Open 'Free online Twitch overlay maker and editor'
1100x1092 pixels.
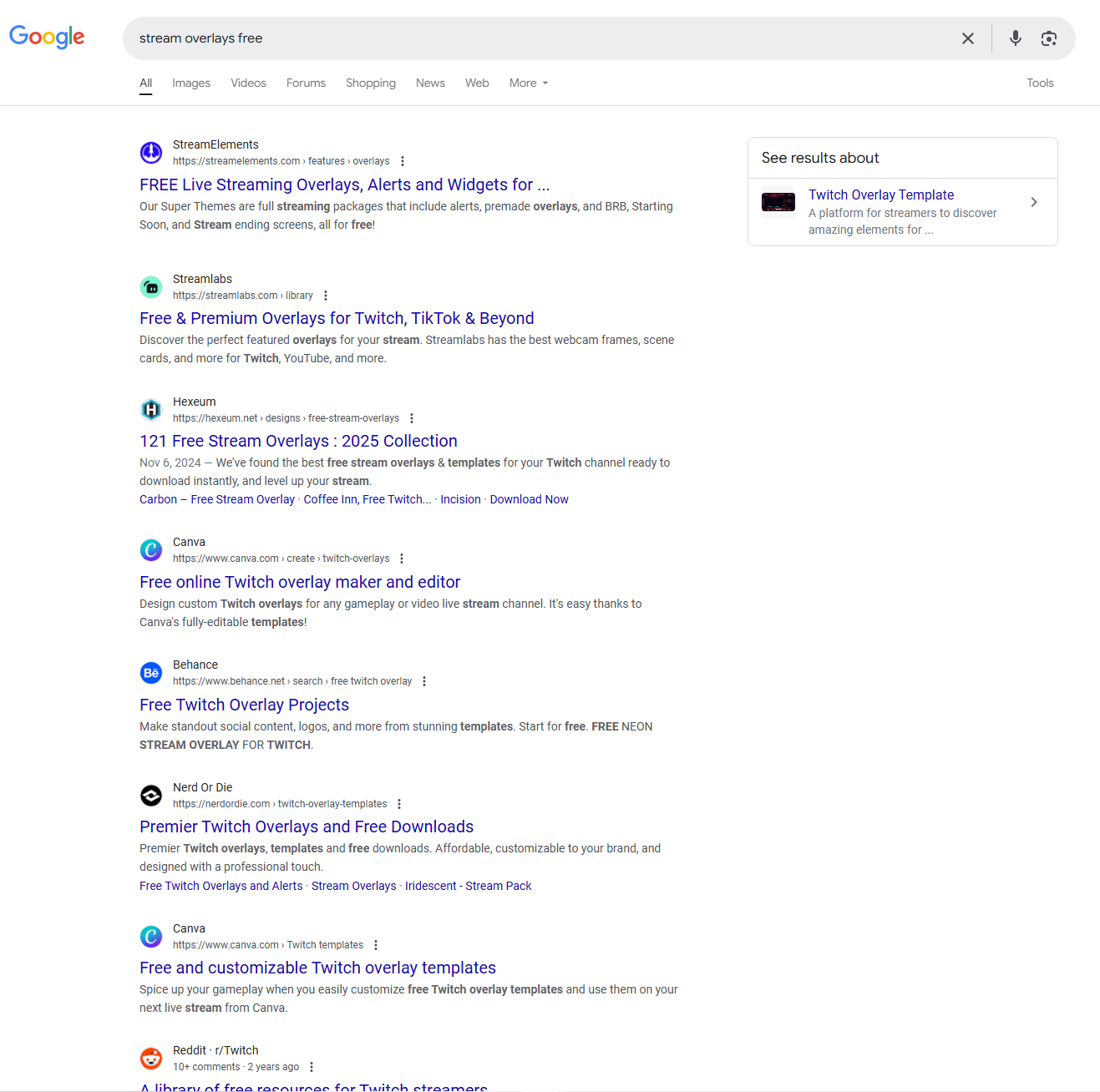pyautogui.click(x=300, y=582)
